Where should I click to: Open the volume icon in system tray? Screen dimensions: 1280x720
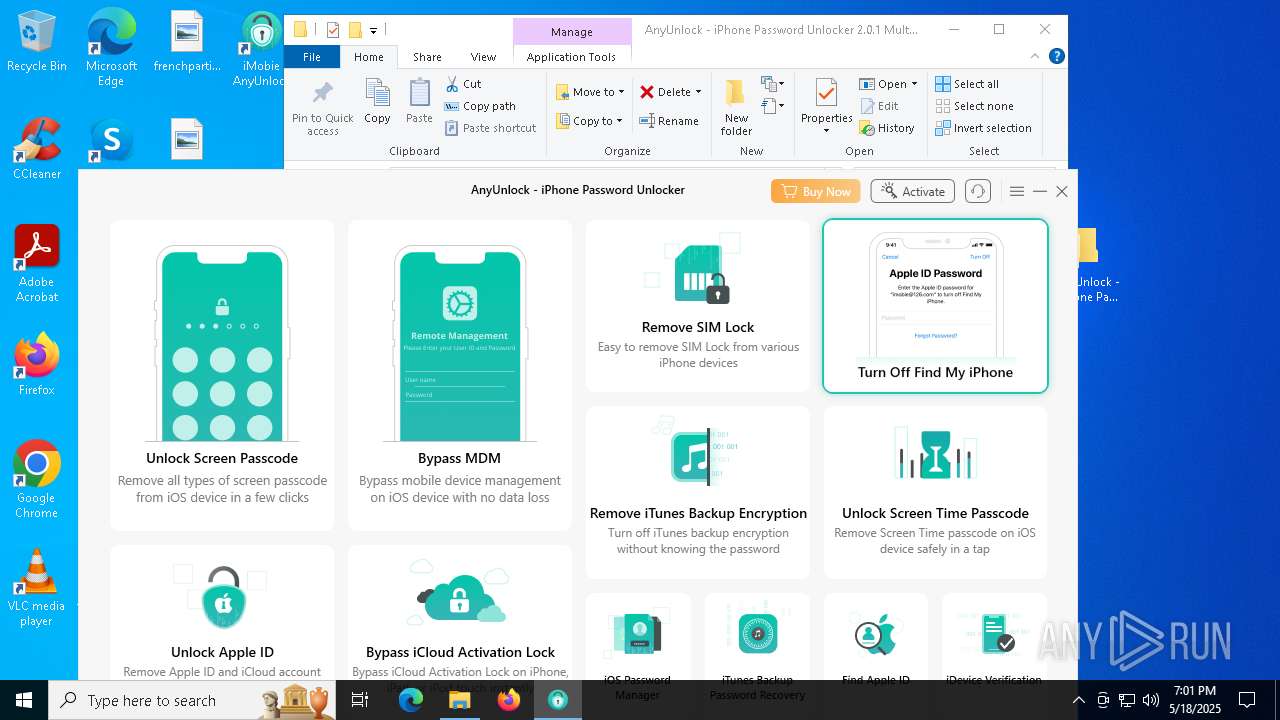1151,700
